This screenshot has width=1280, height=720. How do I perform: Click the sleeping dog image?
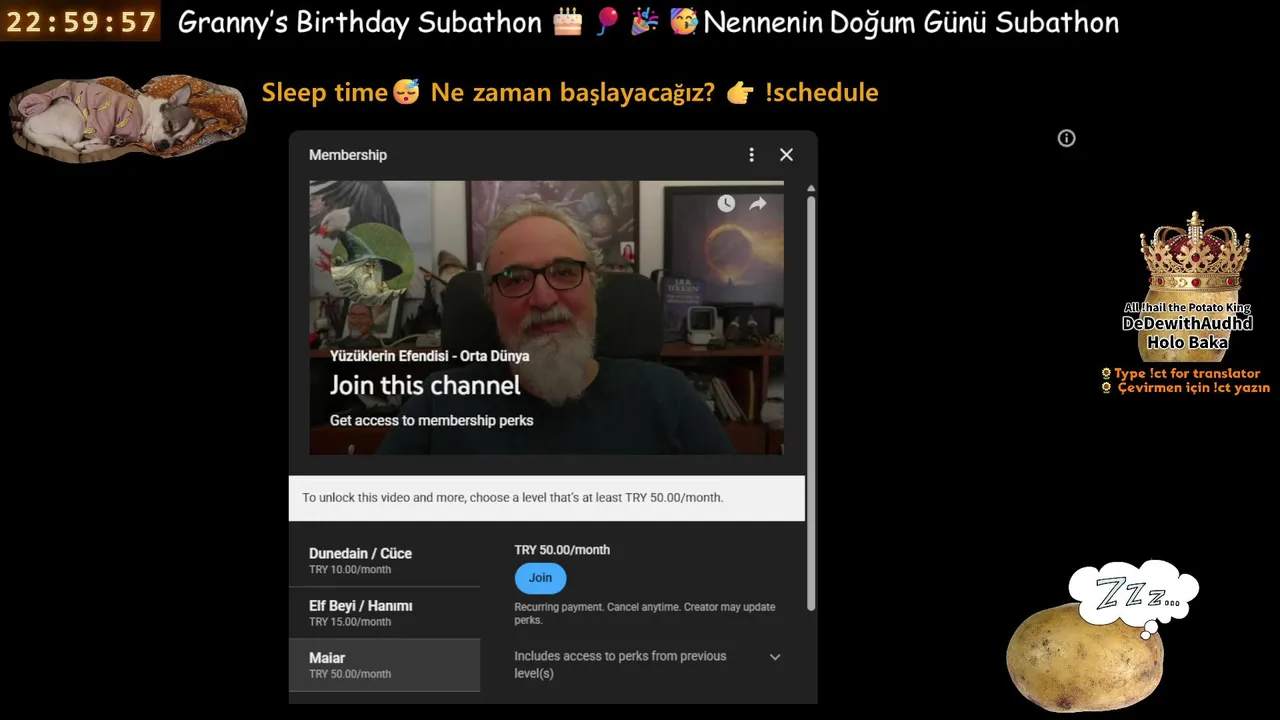coord(128,117)
